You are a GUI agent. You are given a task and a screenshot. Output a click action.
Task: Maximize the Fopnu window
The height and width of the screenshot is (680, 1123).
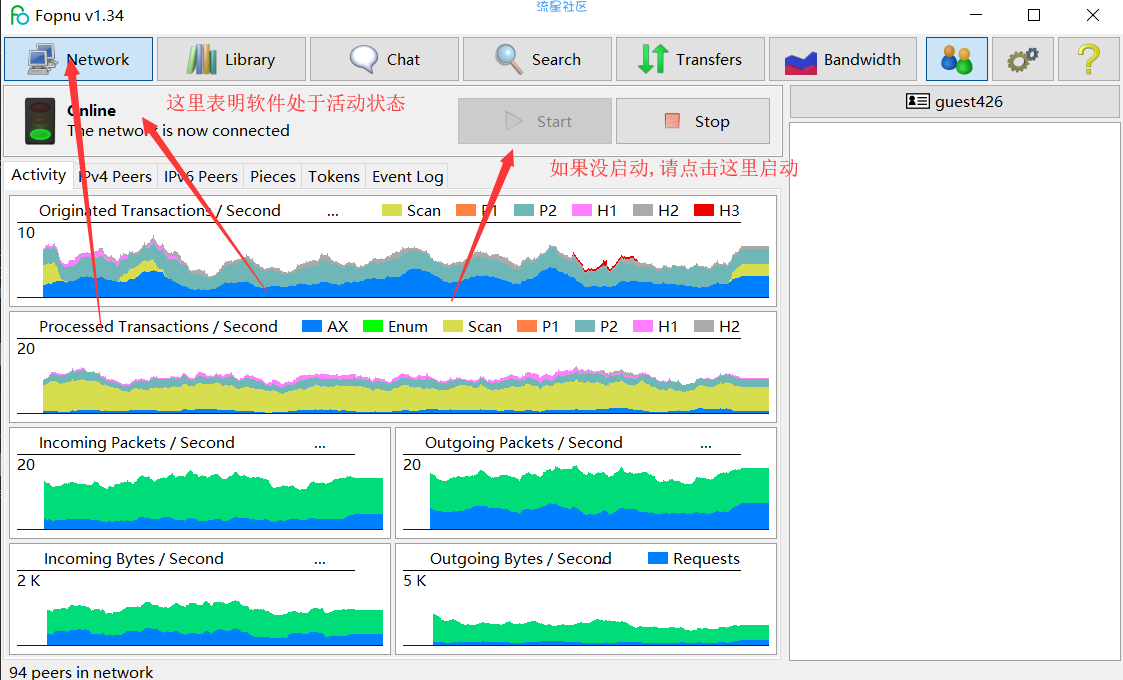1034,15
